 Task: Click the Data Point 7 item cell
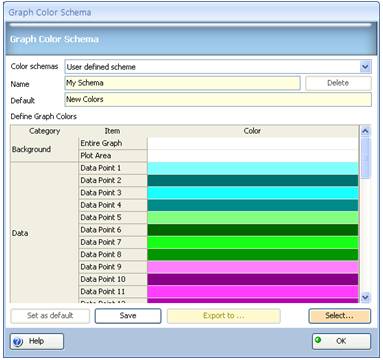pyautogui.click(x=113, y=242)
